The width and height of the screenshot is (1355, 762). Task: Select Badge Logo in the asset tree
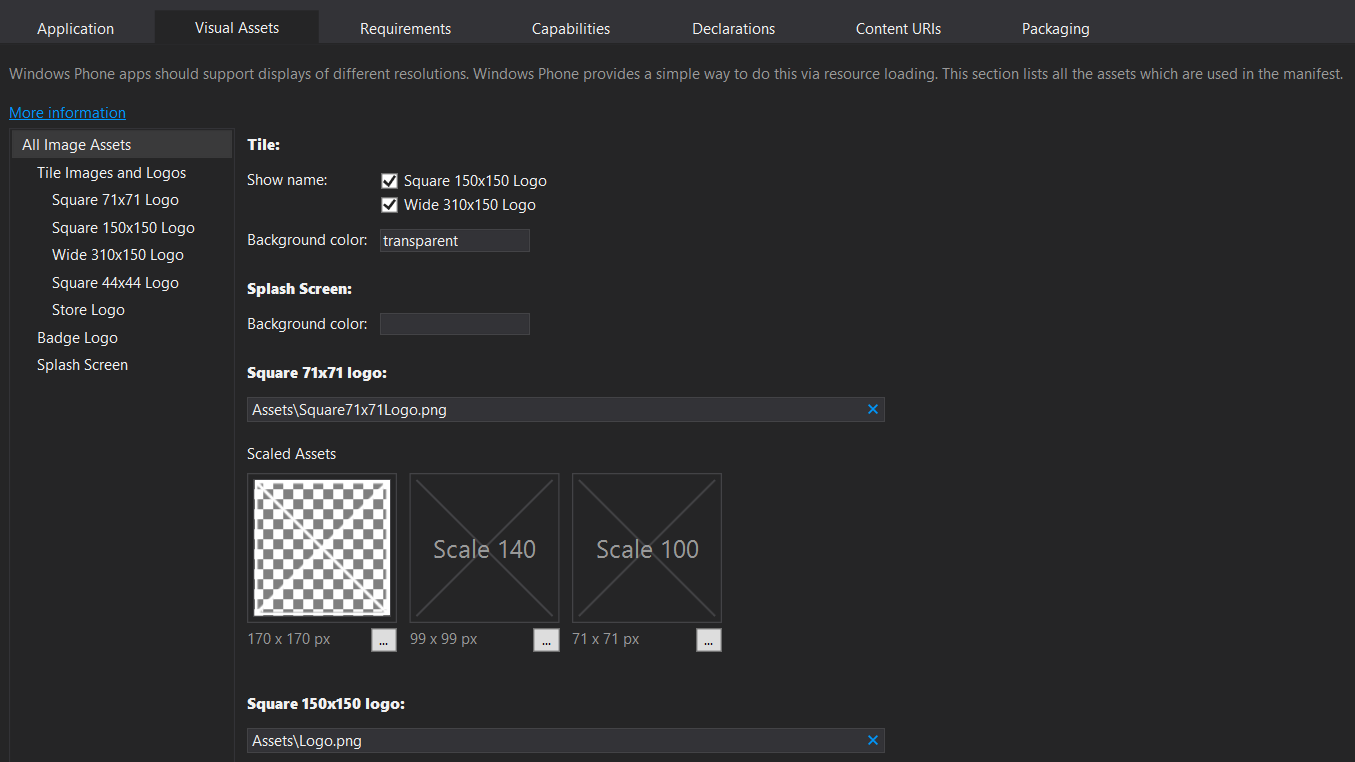pyautogui.click(x=77, y=337)
